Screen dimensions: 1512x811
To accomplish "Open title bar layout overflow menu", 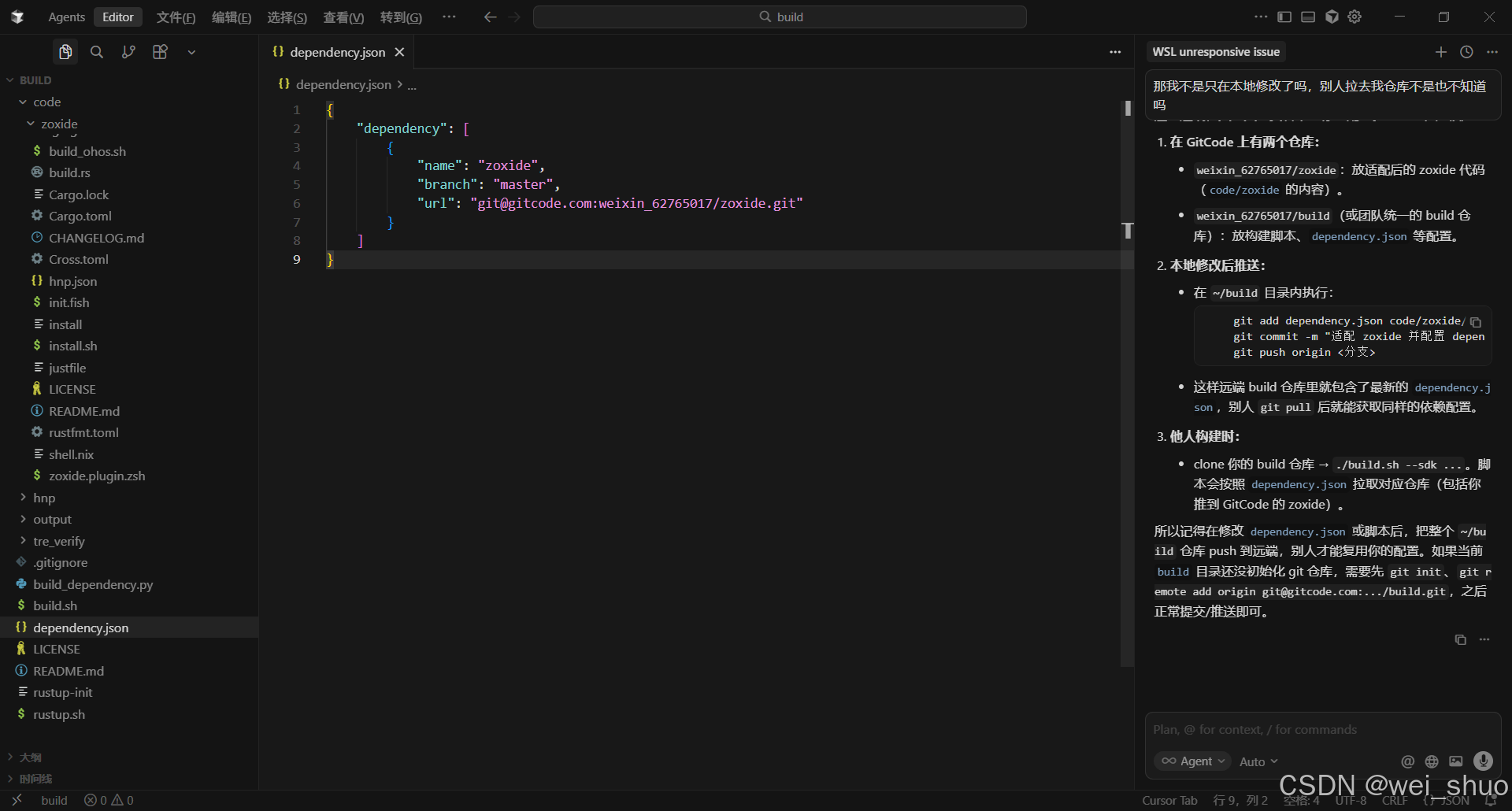I will [1261, 17].
